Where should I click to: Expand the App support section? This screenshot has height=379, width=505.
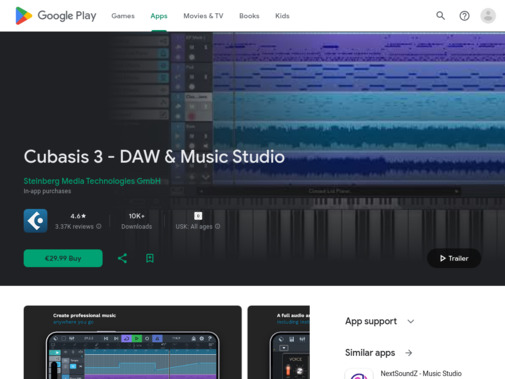tap(411, 321)
